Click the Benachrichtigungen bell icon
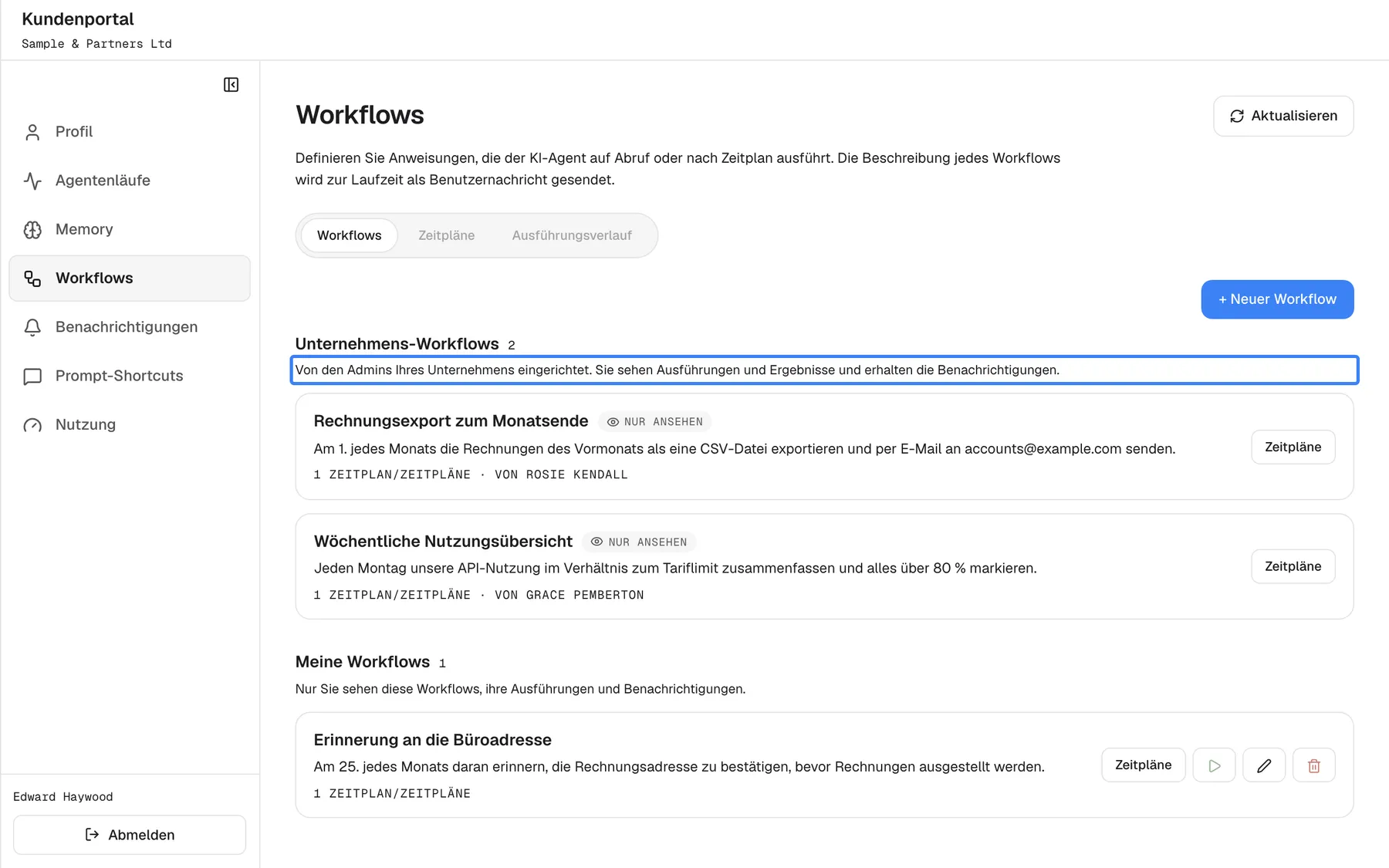 tap(32, 327)
